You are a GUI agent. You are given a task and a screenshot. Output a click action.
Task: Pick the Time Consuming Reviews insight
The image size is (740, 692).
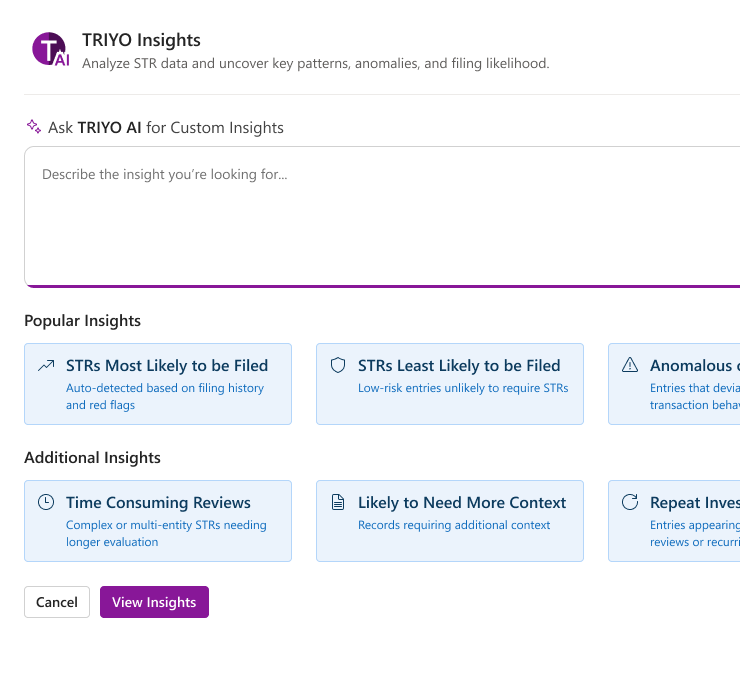click(x=158, y=503)
